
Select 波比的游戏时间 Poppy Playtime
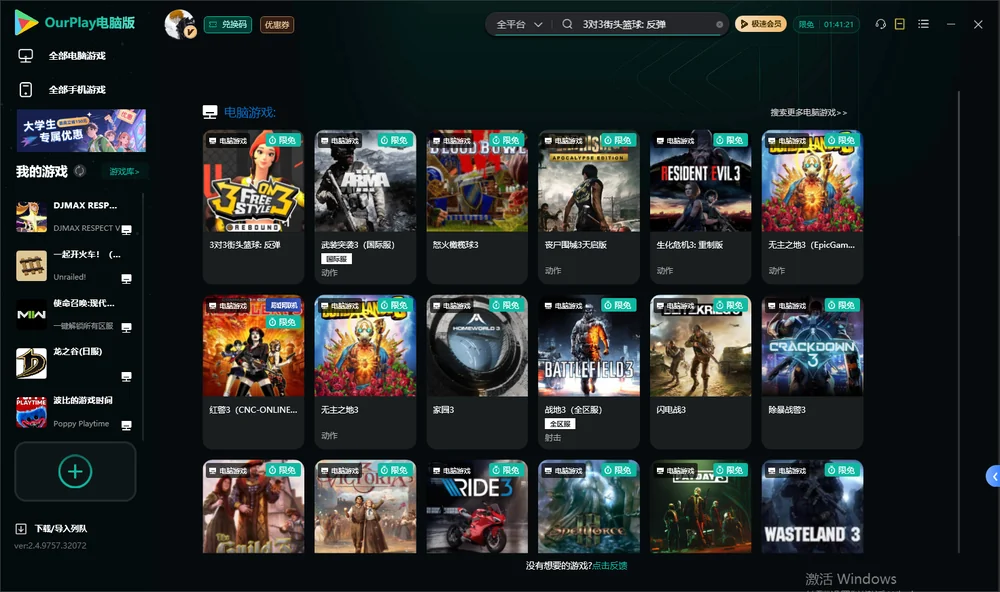(75, 412)
